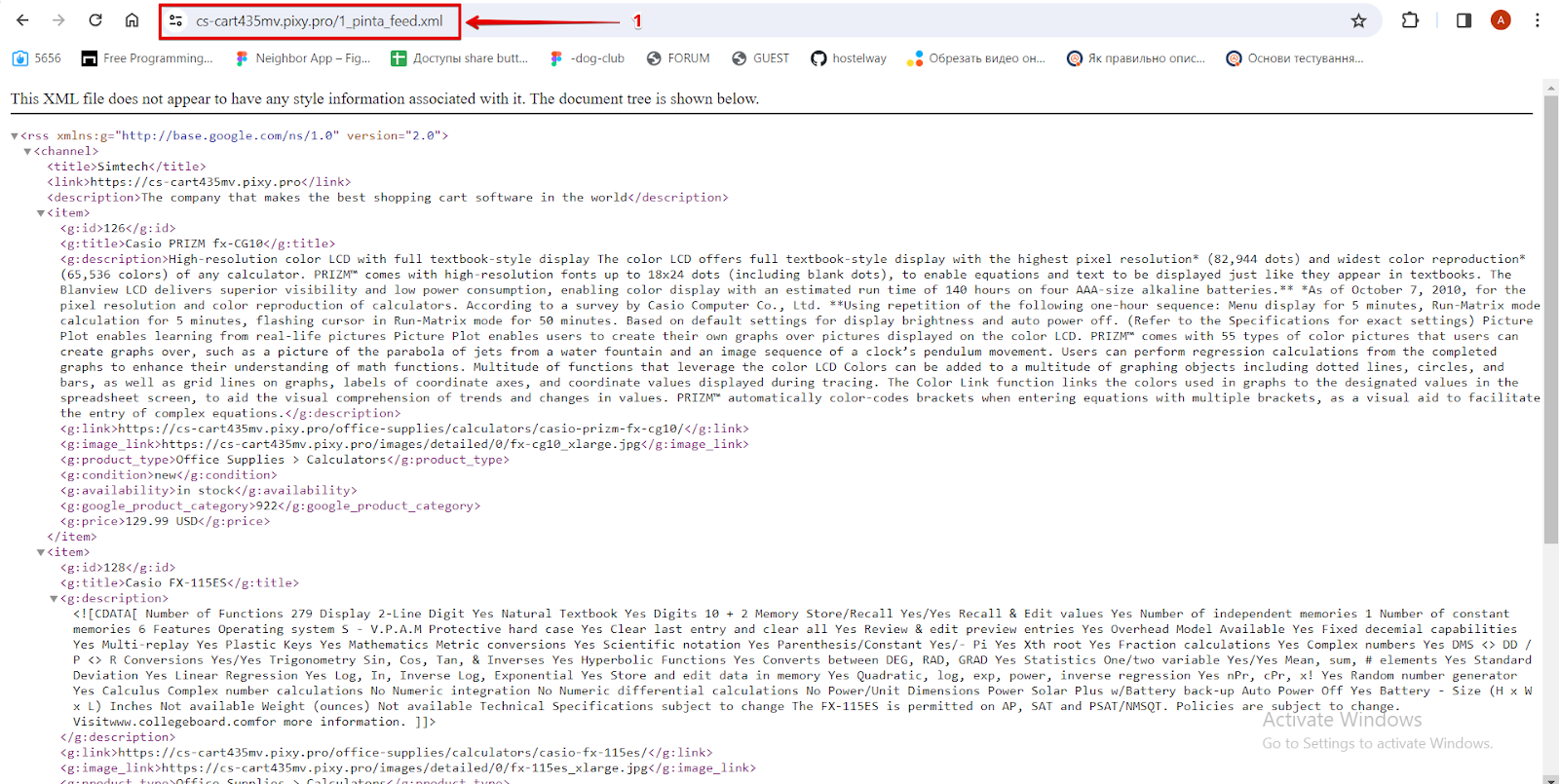
Task: Click the g:id value 126
Action: [x=115, y=228]
